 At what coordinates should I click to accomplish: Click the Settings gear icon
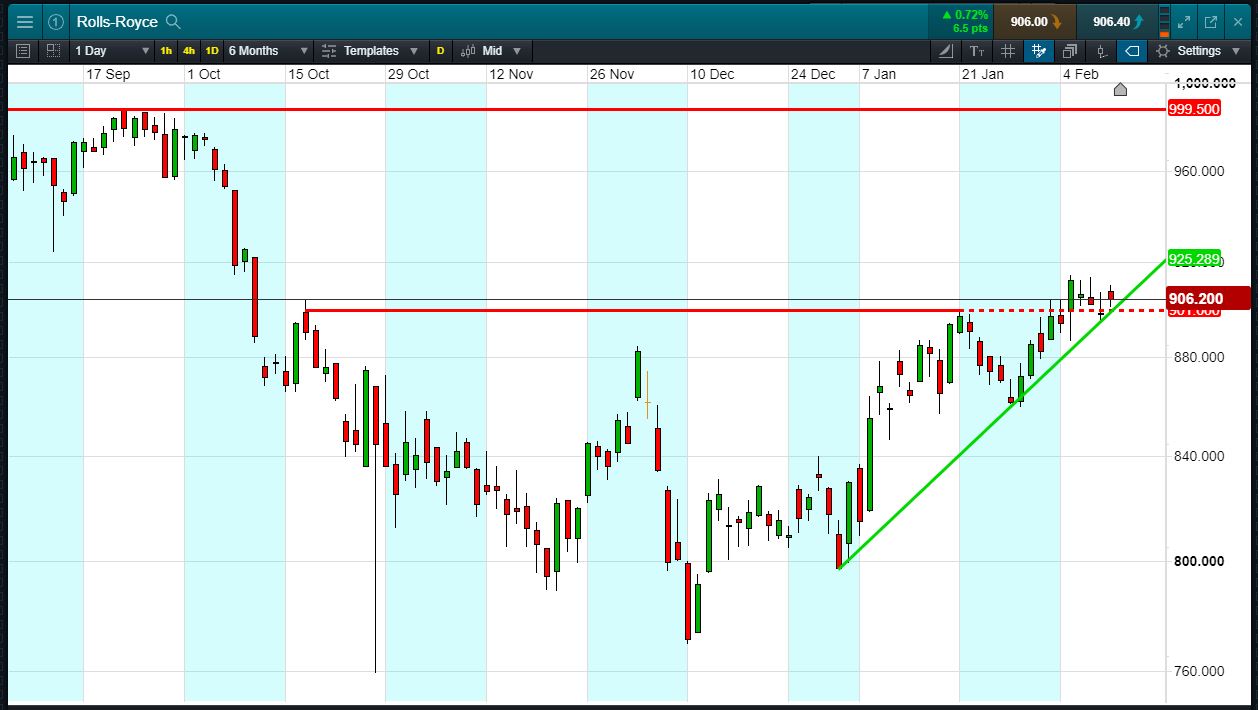1163,51
